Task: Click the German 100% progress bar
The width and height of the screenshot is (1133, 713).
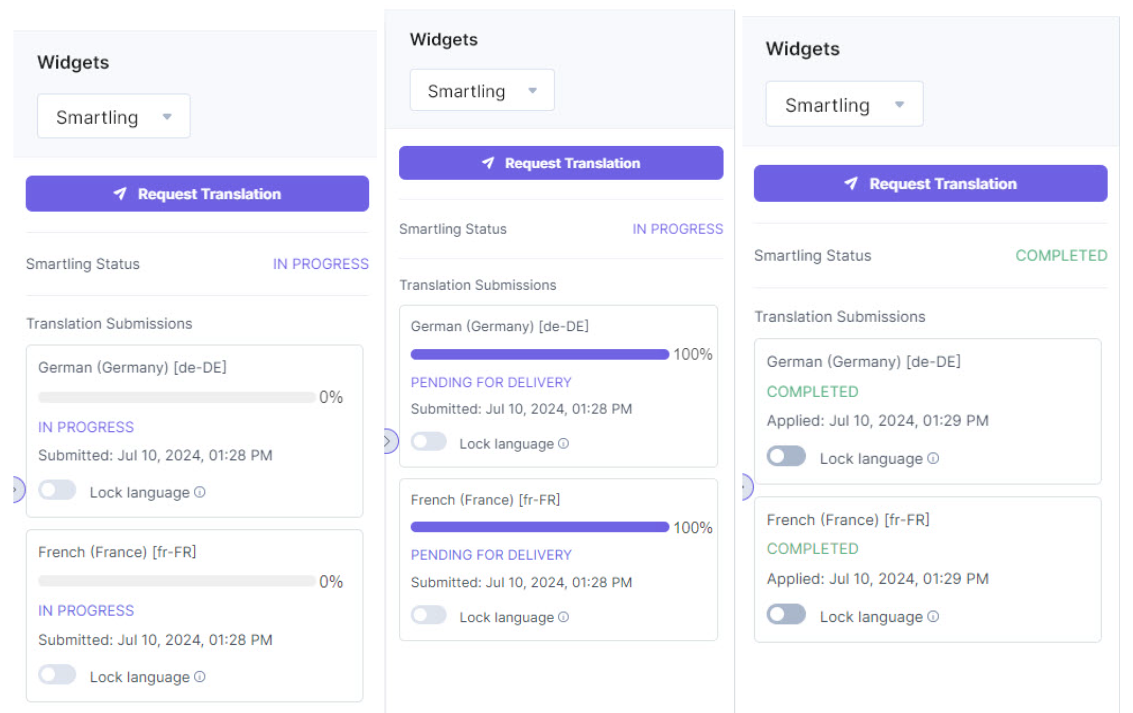Action: pyautogui.click(x=539, y=354)
